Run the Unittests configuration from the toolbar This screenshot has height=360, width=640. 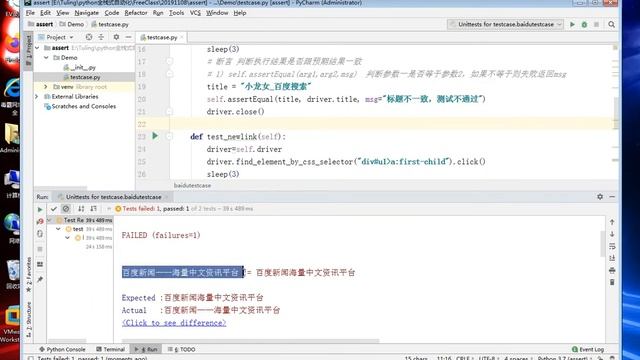point(572,24)
